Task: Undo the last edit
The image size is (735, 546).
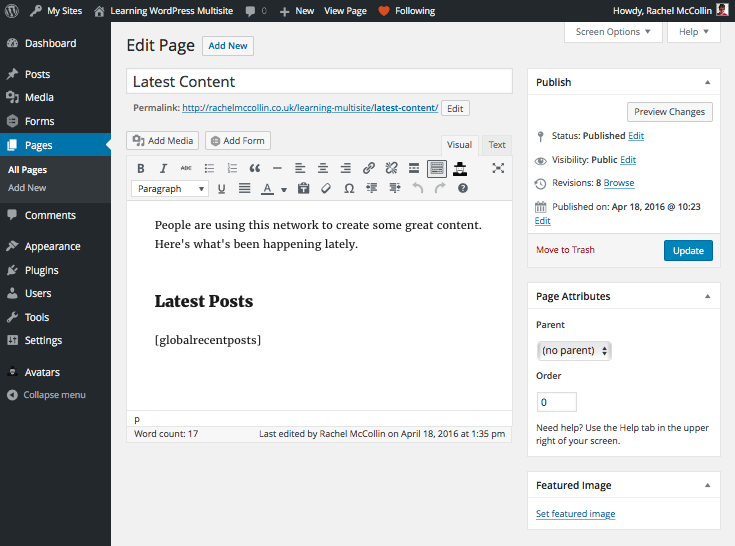Action: point(417,188)
